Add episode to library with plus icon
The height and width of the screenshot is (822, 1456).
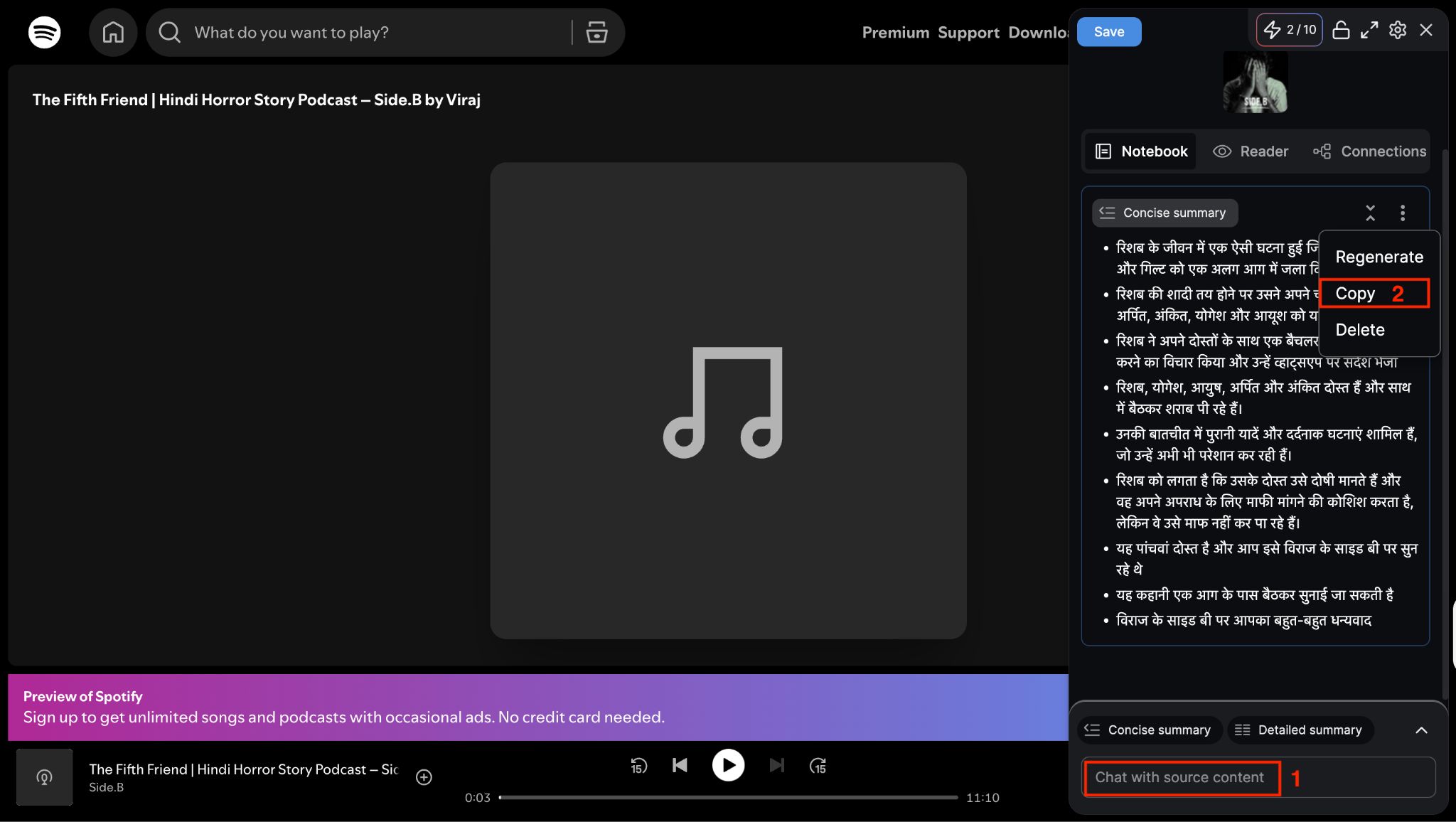point(424,777)
